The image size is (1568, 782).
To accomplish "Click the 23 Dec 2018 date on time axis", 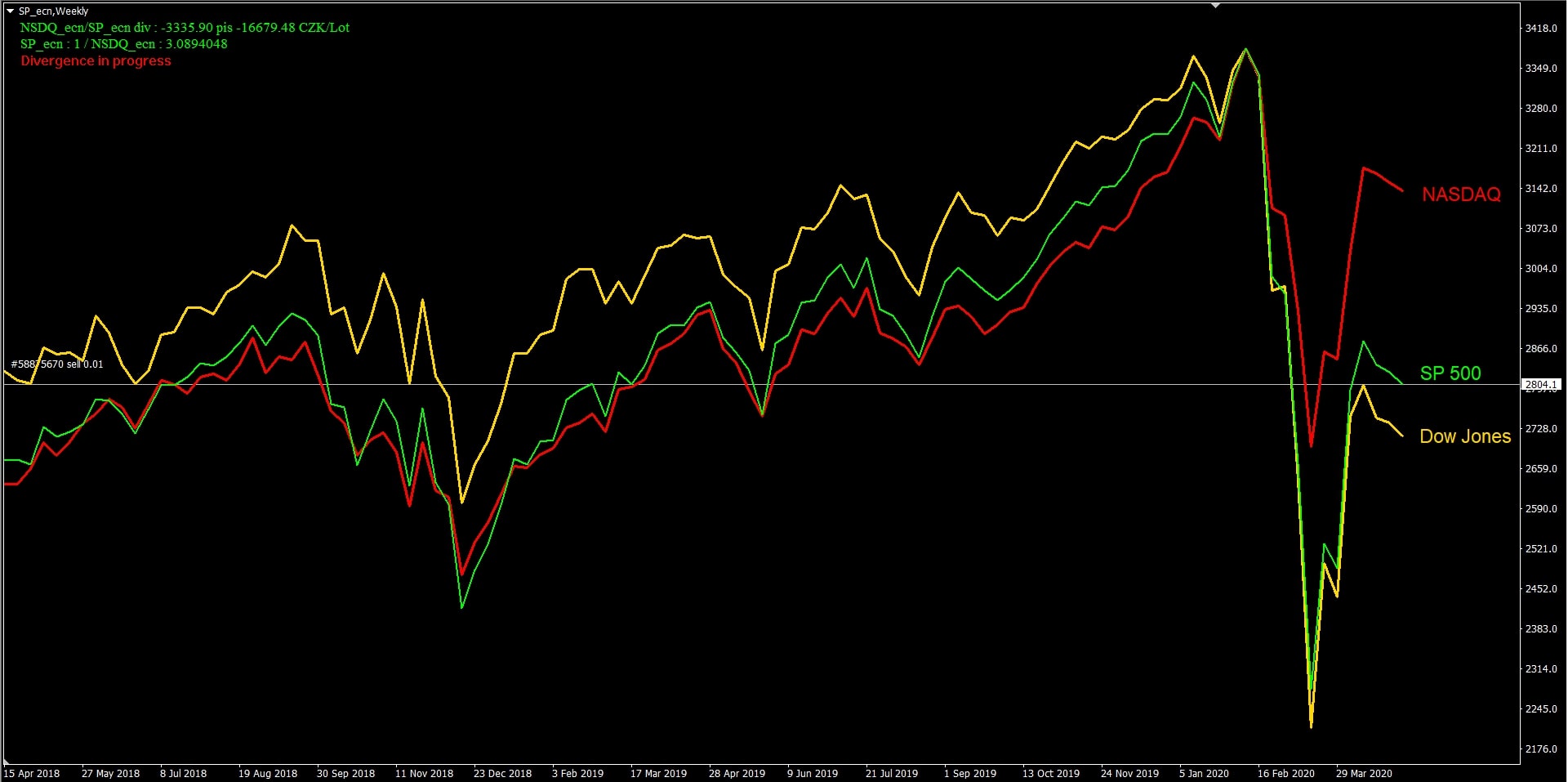I will click(x=502, y=773).
